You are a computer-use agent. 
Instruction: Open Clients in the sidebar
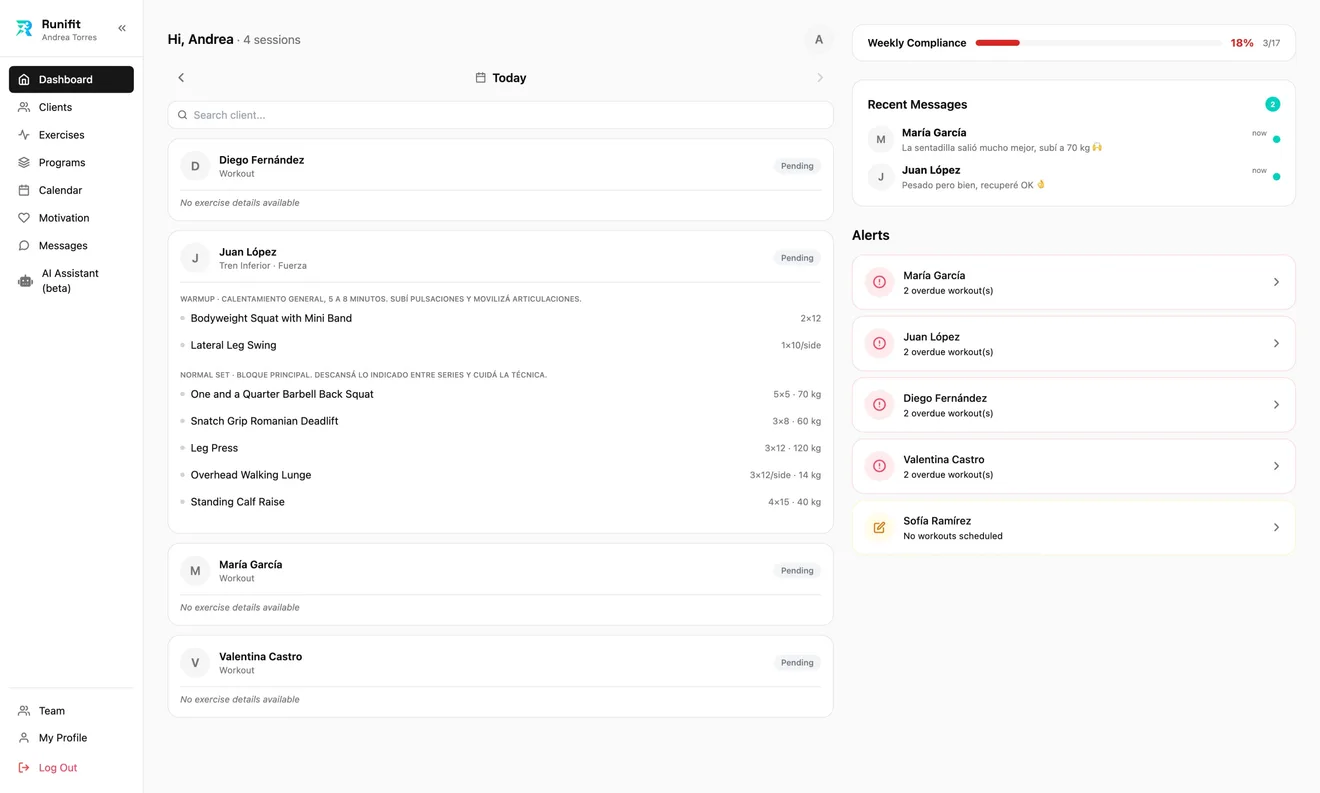coord(71,107)
